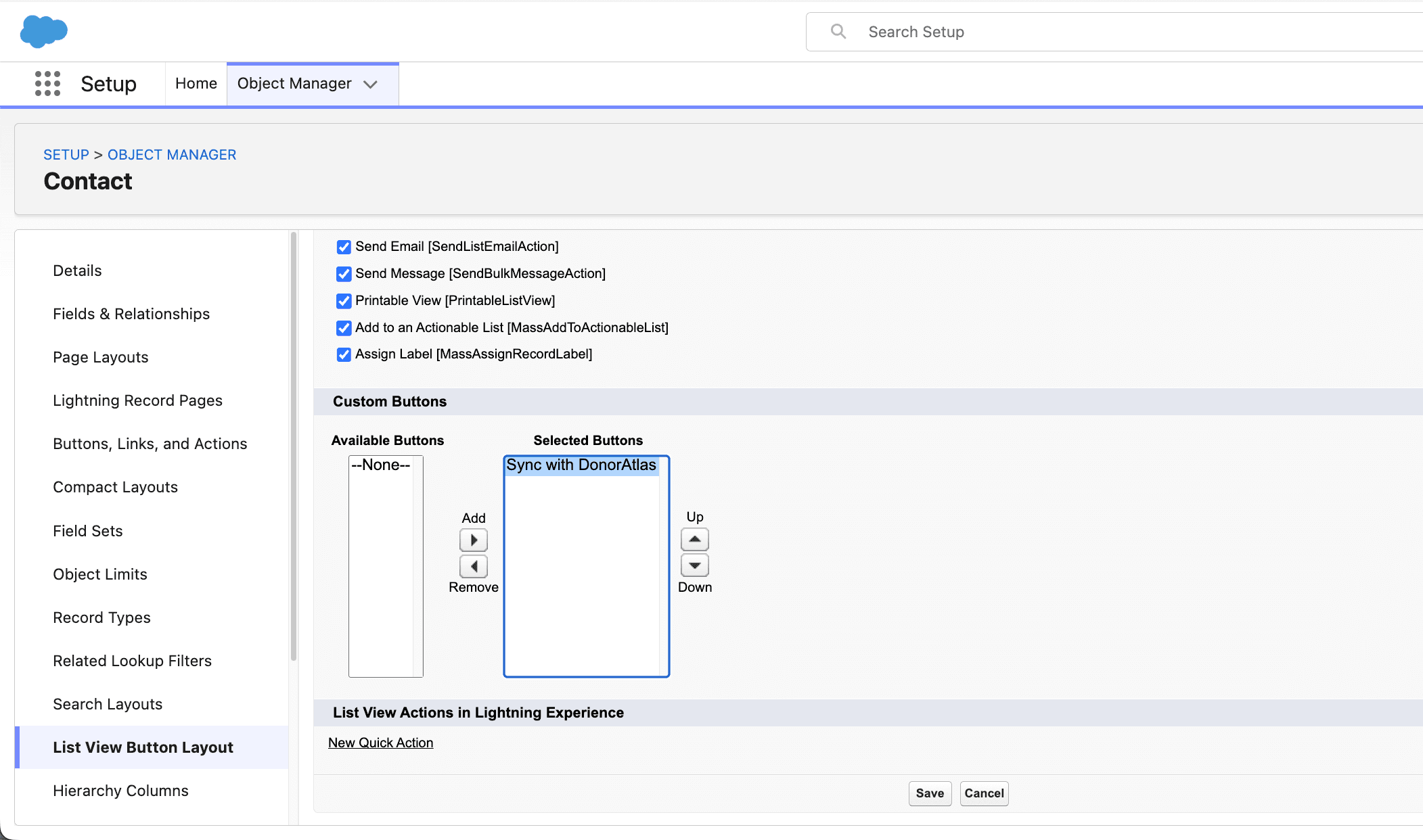Open the Object Manager dropdown
Image resolution: width=1423 pixels, height=840 pixels.
tap(371, 85)
